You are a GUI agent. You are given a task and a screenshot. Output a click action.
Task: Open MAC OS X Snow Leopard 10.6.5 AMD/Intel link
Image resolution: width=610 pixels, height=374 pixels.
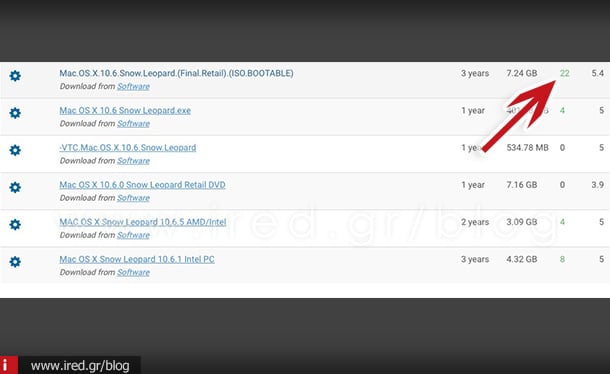(x=143, y=222)
